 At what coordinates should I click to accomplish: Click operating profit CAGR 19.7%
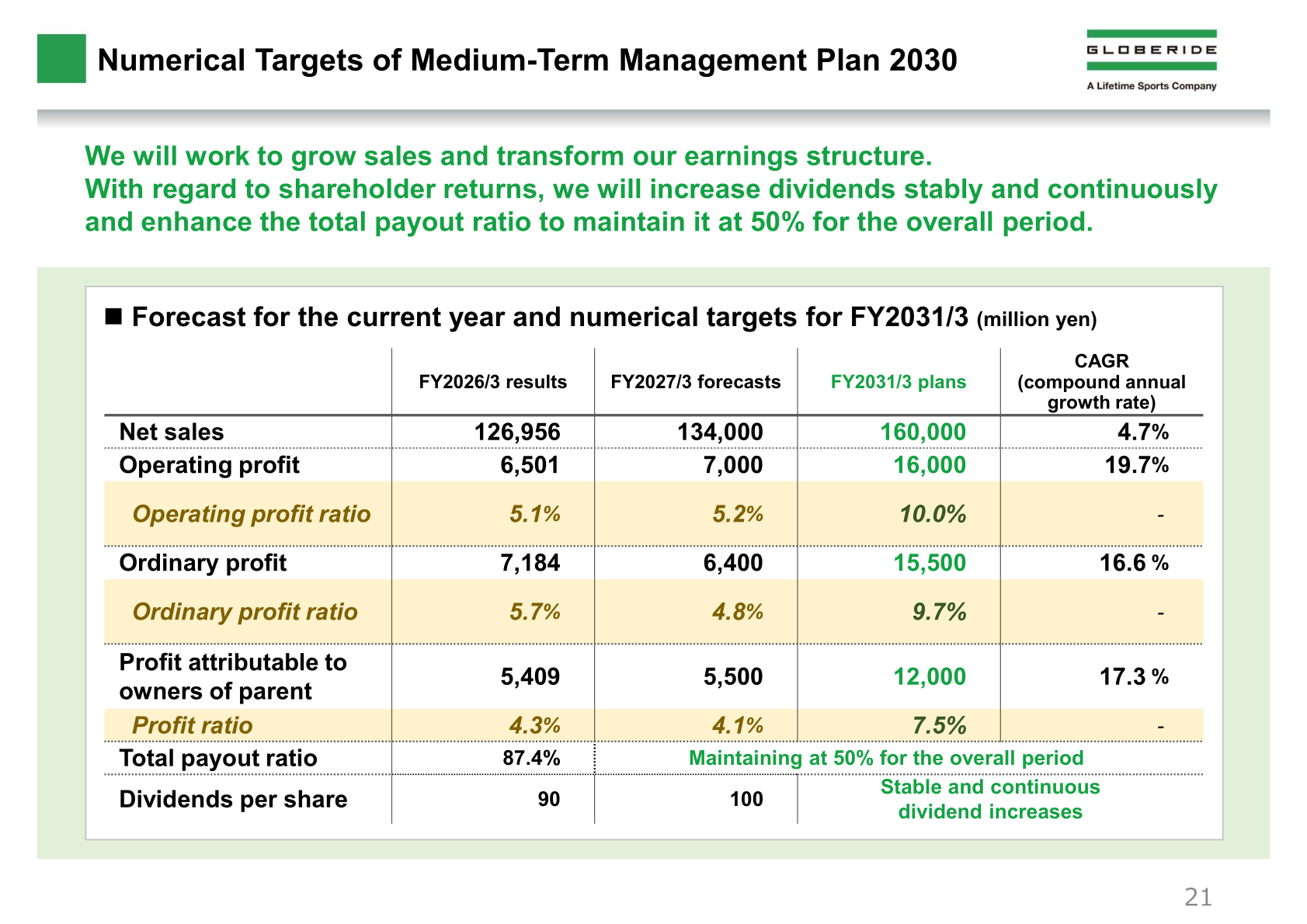(1137, 465)
